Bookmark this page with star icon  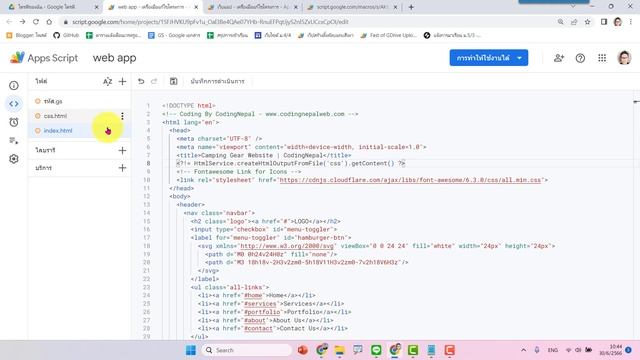point(587,22)
